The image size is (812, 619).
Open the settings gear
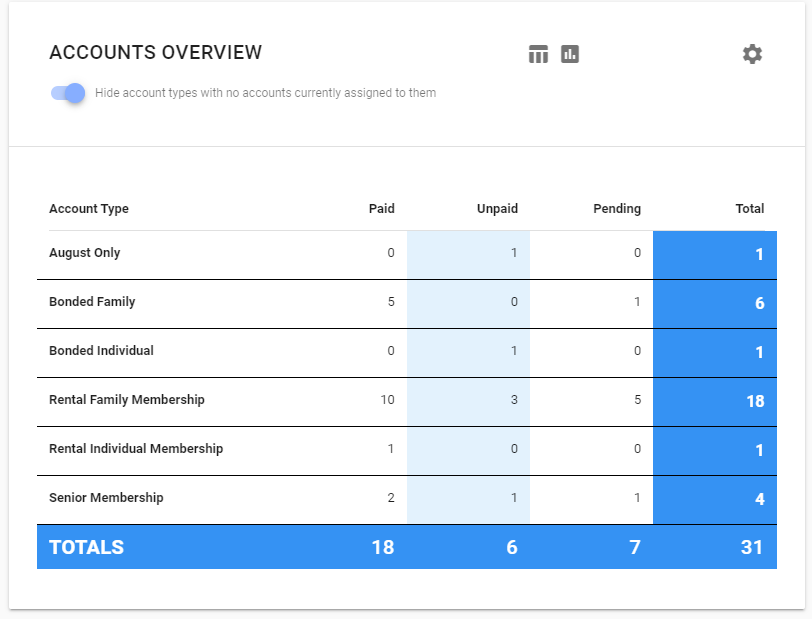coord(752,54)
